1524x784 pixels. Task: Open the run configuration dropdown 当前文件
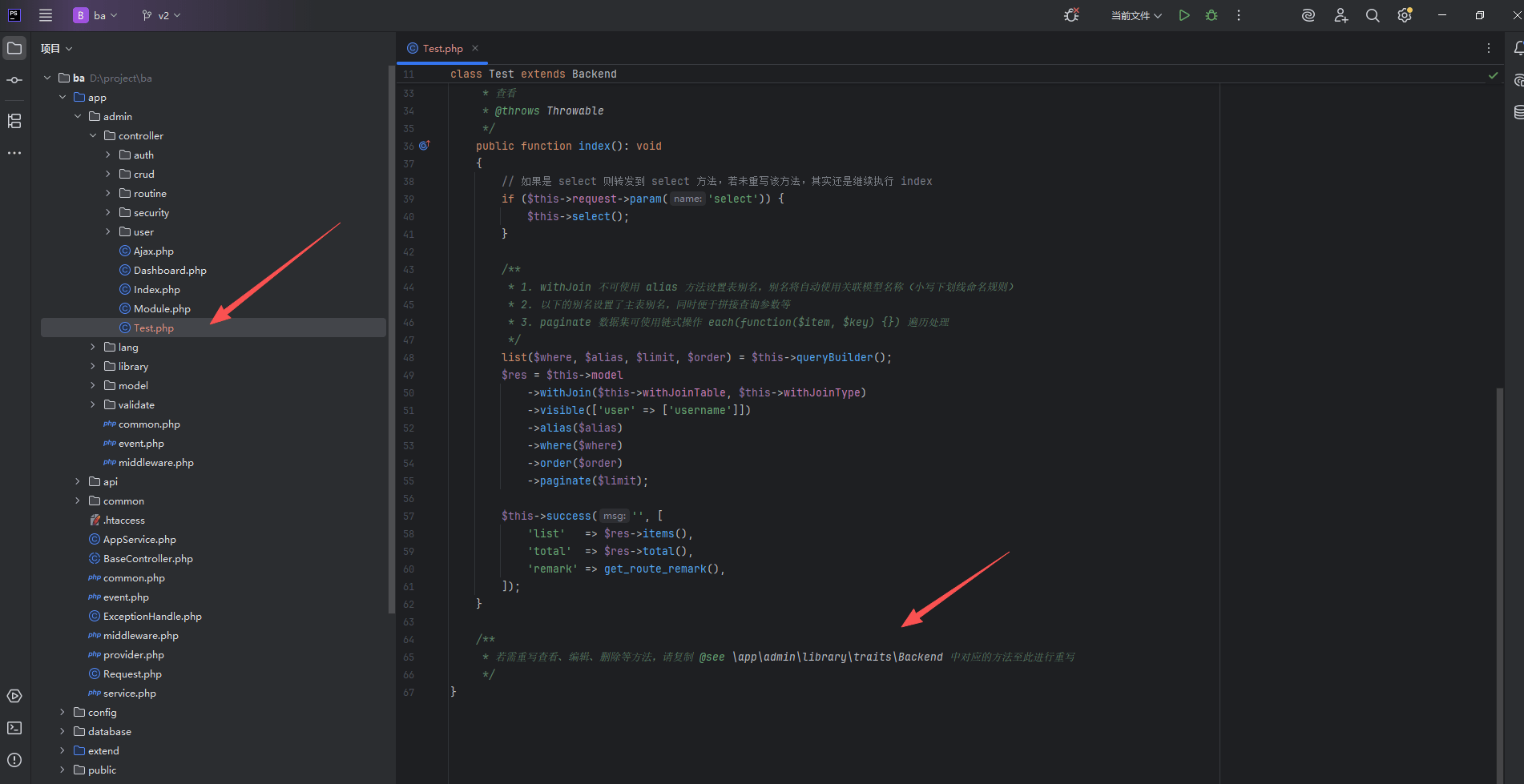click(1135, 14)
